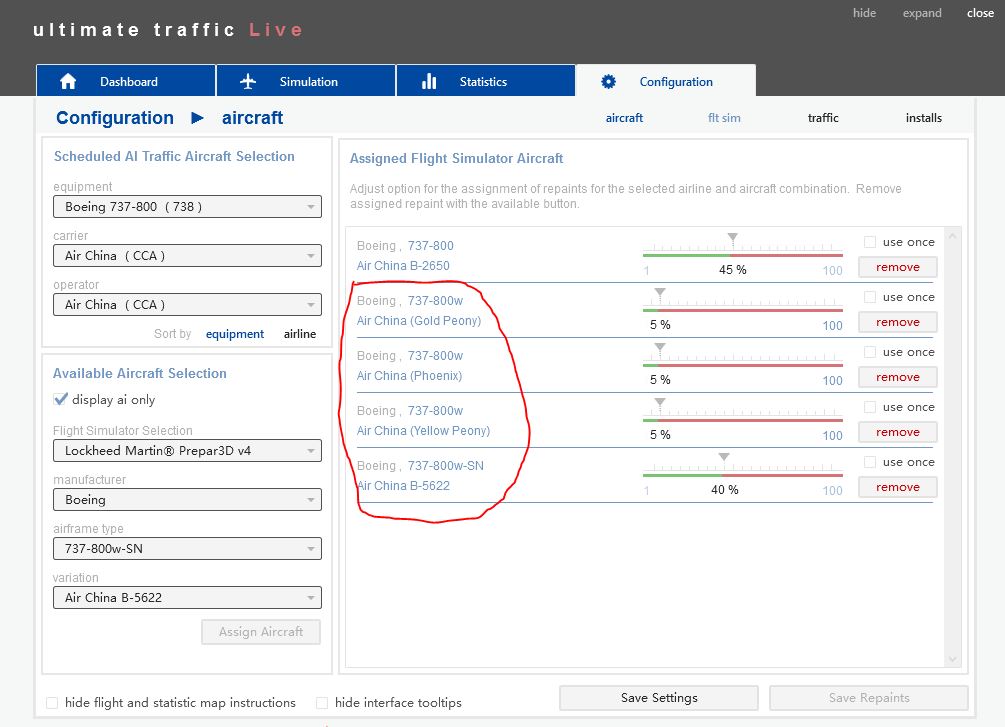Open the carrier dropdown showing Air China
This screenshot has height=727, width=1005.
(187, 256)
